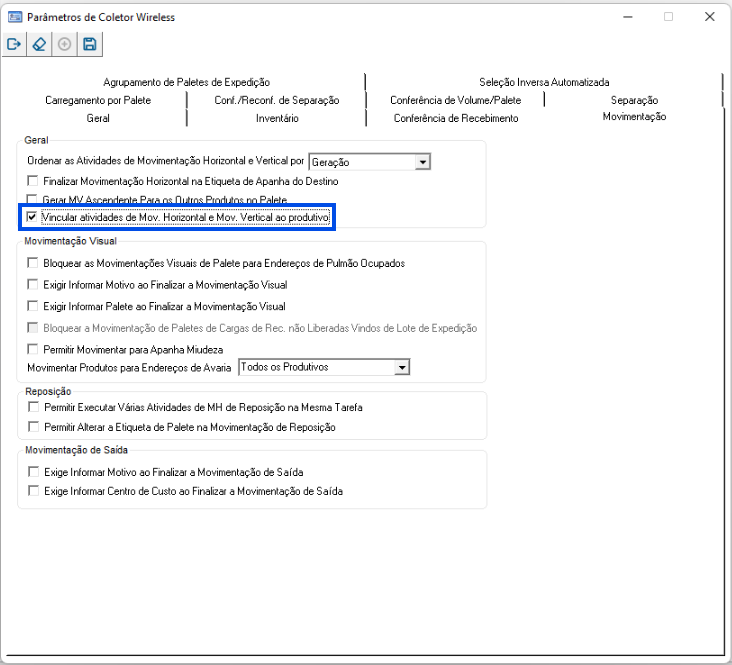Screen dimensions: 732x665
Task: Click the 'Movimentação Visual' group title
Action: coord(70,241)
